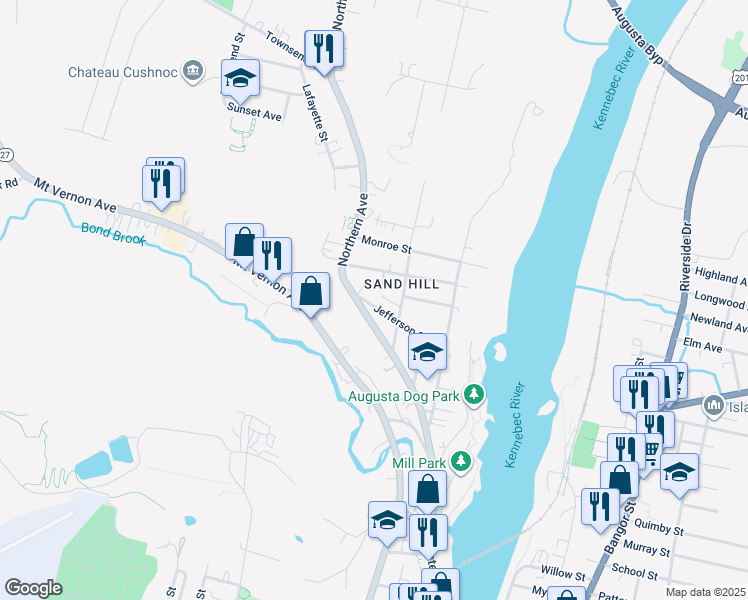Viewport: 748px width, 600px height.
Task: Click the museum icon near Riverside Dr
Action: (713, 406)
